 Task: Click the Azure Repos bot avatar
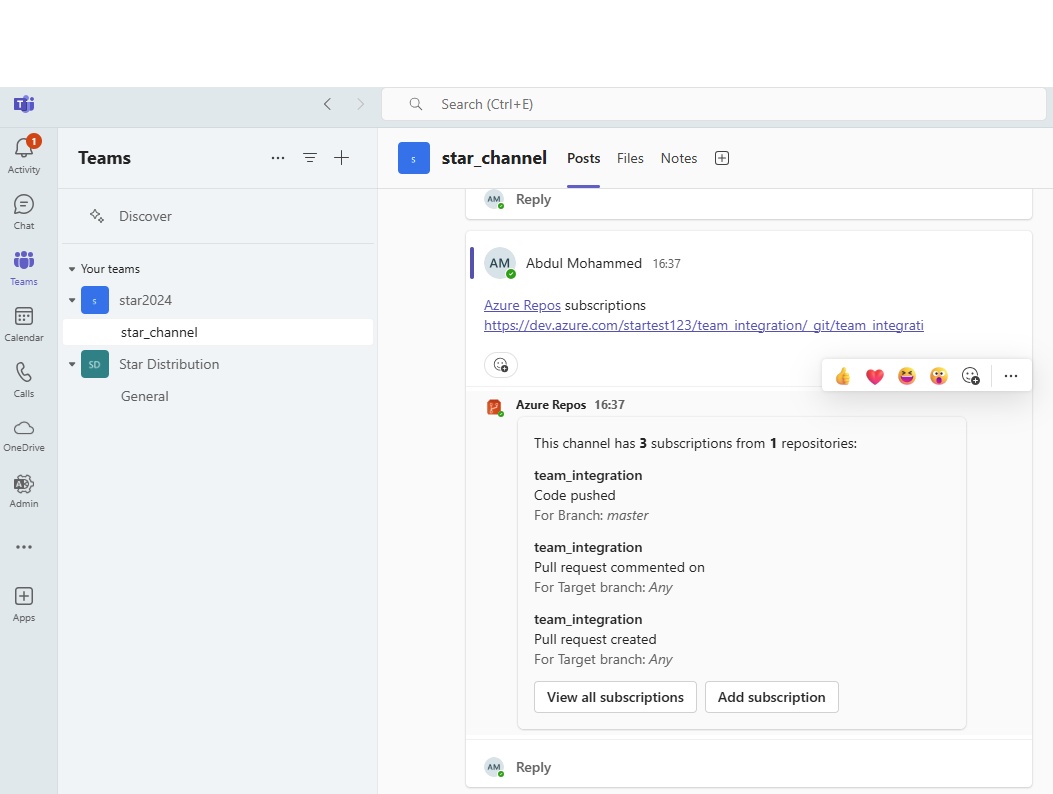click(494, 407)
